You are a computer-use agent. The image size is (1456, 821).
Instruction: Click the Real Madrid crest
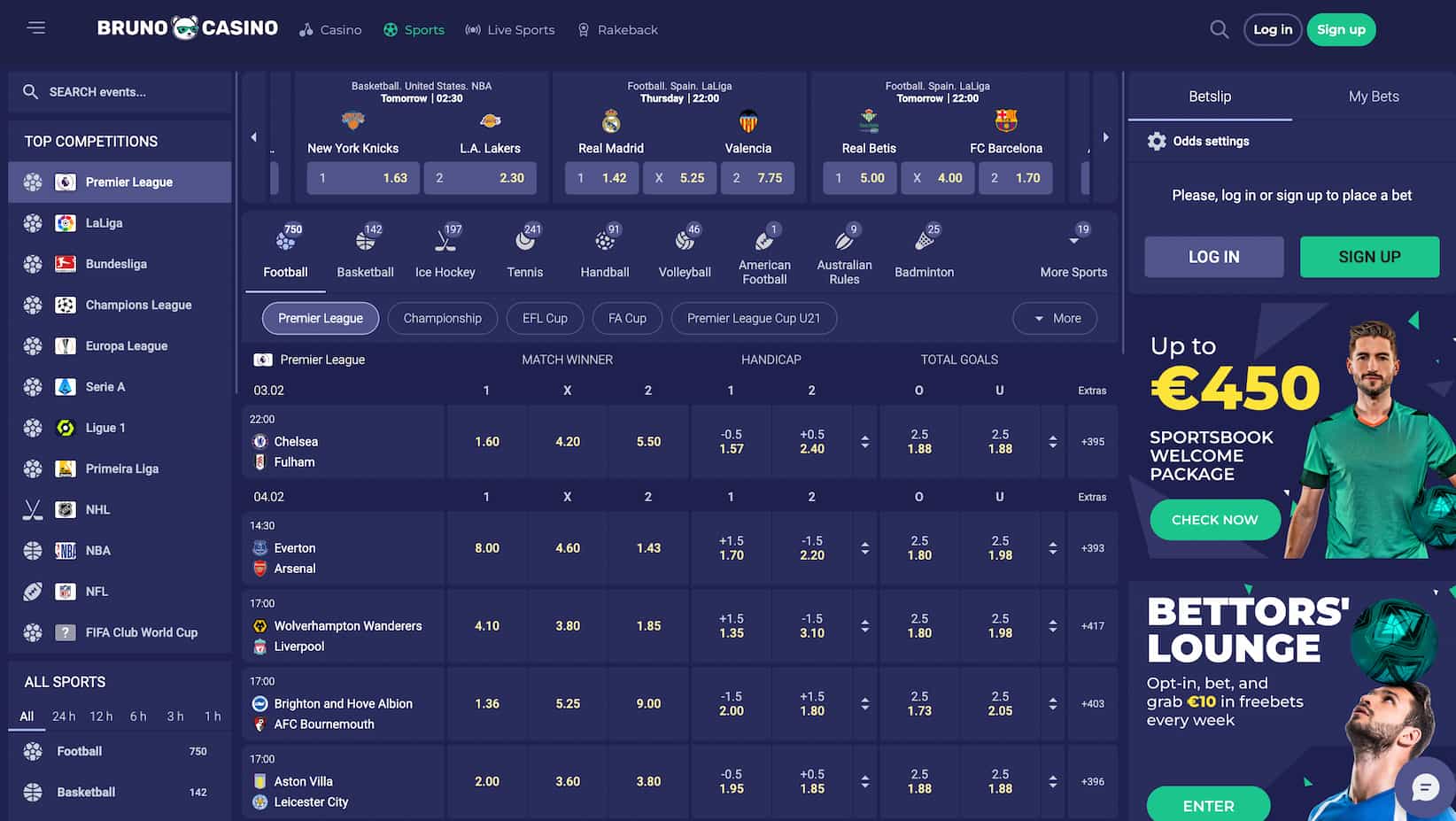pos(611,120)
